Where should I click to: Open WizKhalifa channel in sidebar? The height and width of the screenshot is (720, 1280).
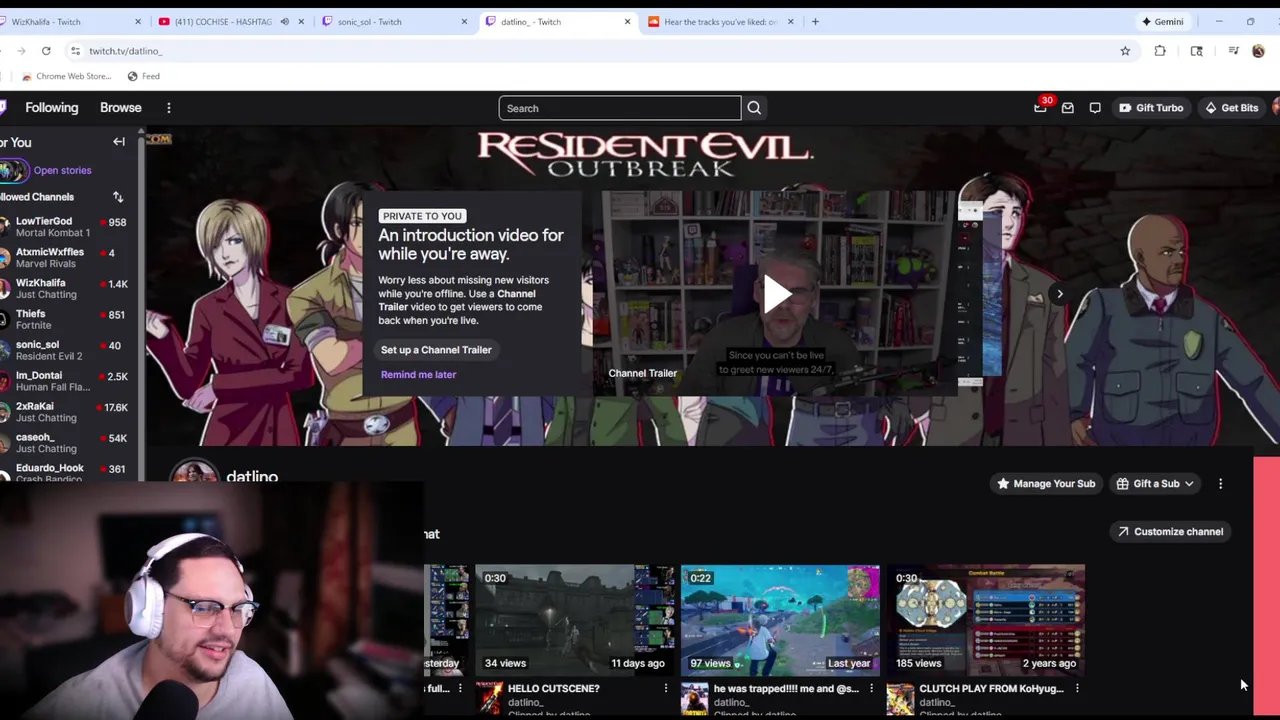coord(66,289)
